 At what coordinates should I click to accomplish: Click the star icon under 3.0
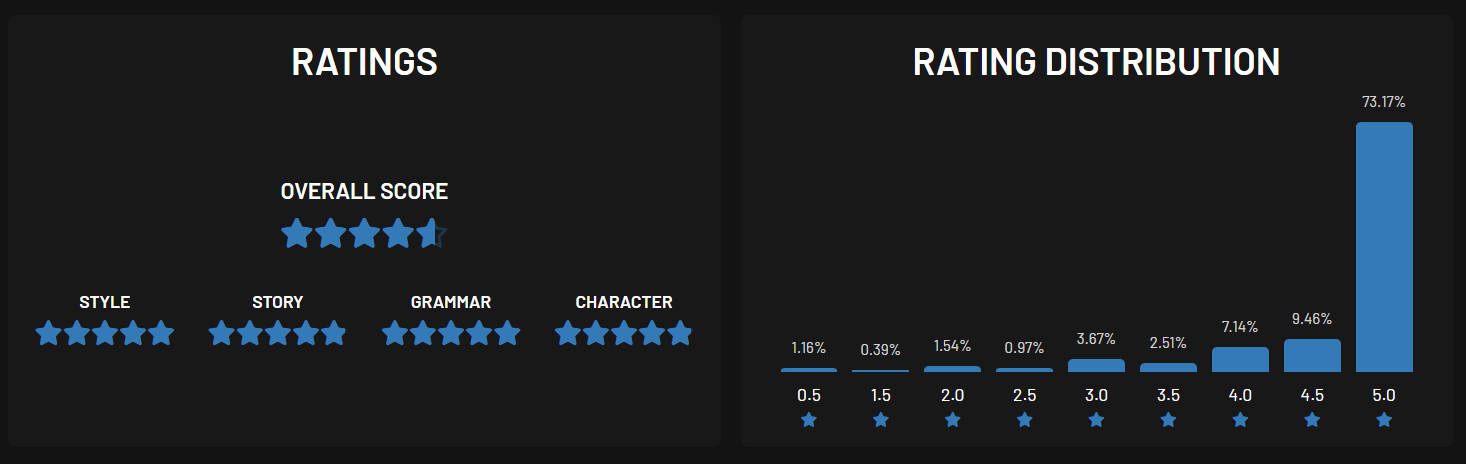[x=1096, y=421]
